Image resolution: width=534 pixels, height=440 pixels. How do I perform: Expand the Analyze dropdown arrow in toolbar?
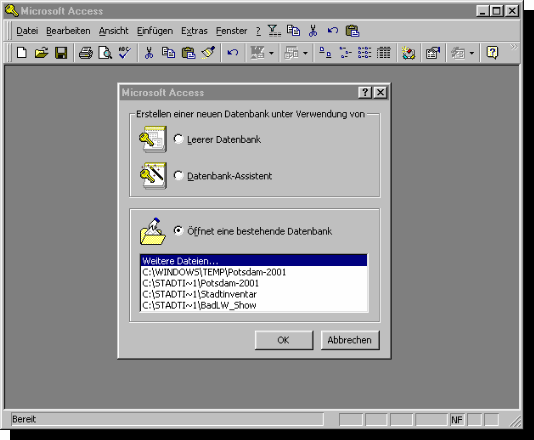coord(305,53)
